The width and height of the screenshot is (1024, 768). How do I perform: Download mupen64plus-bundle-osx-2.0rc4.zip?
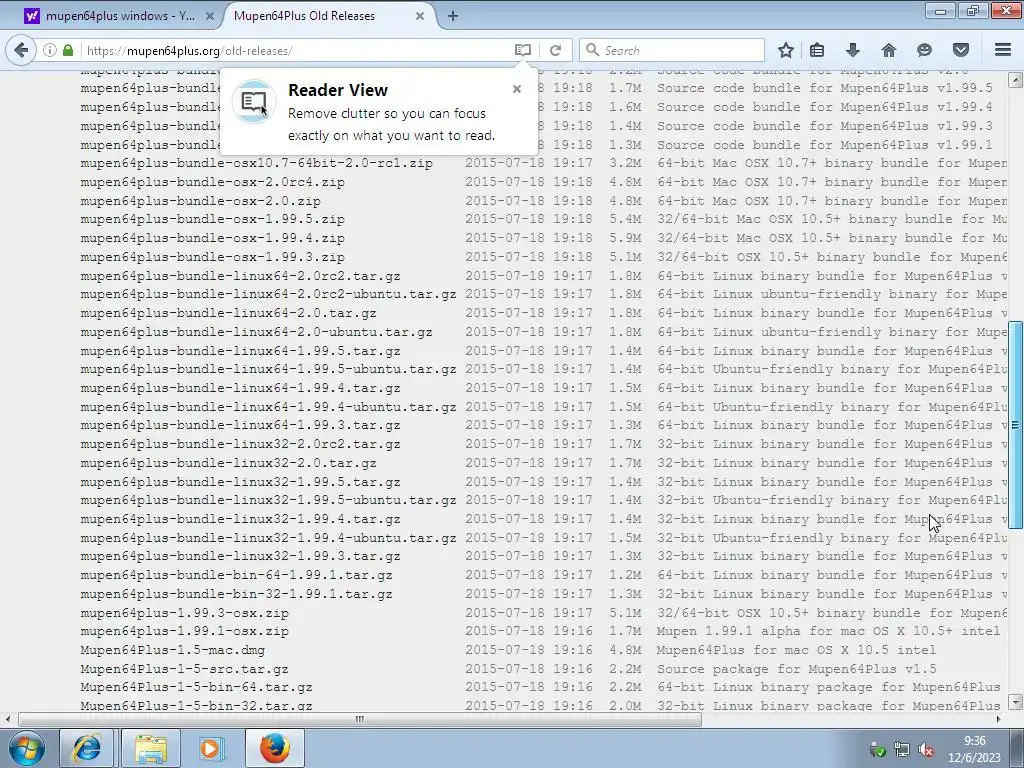(212, 182)
